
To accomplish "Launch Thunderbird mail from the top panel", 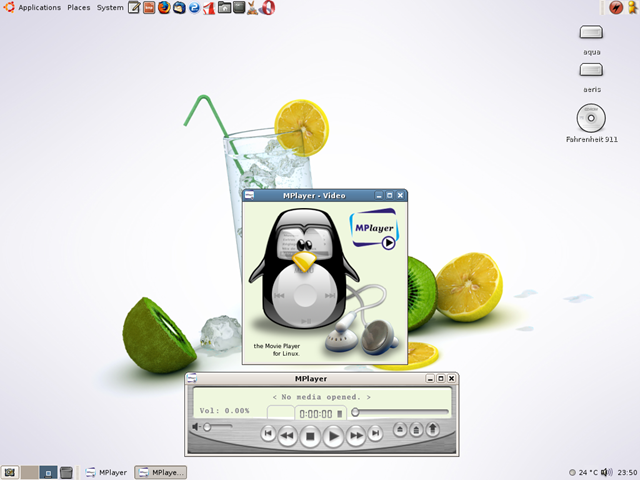I will point(179,7).
